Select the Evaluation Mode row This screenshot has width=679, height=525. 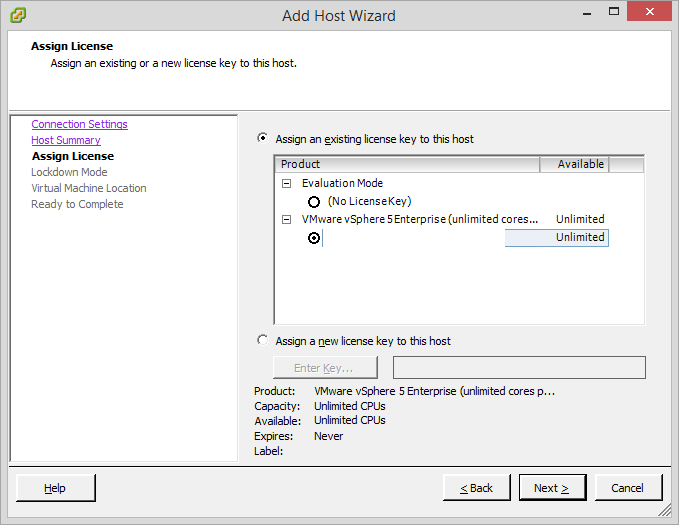[342, 183]
